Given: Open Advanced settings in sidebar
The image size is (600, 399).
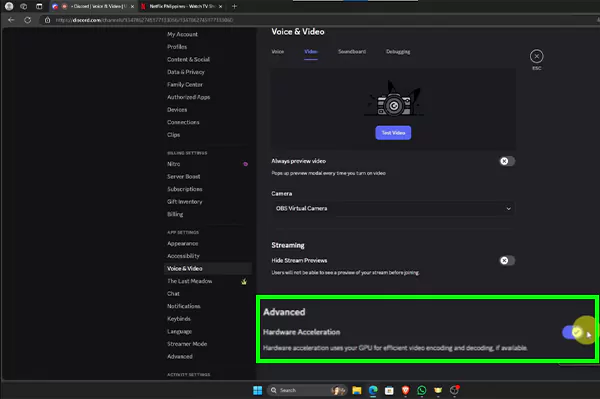Looking at the screenshot, I should coord(179,357).
